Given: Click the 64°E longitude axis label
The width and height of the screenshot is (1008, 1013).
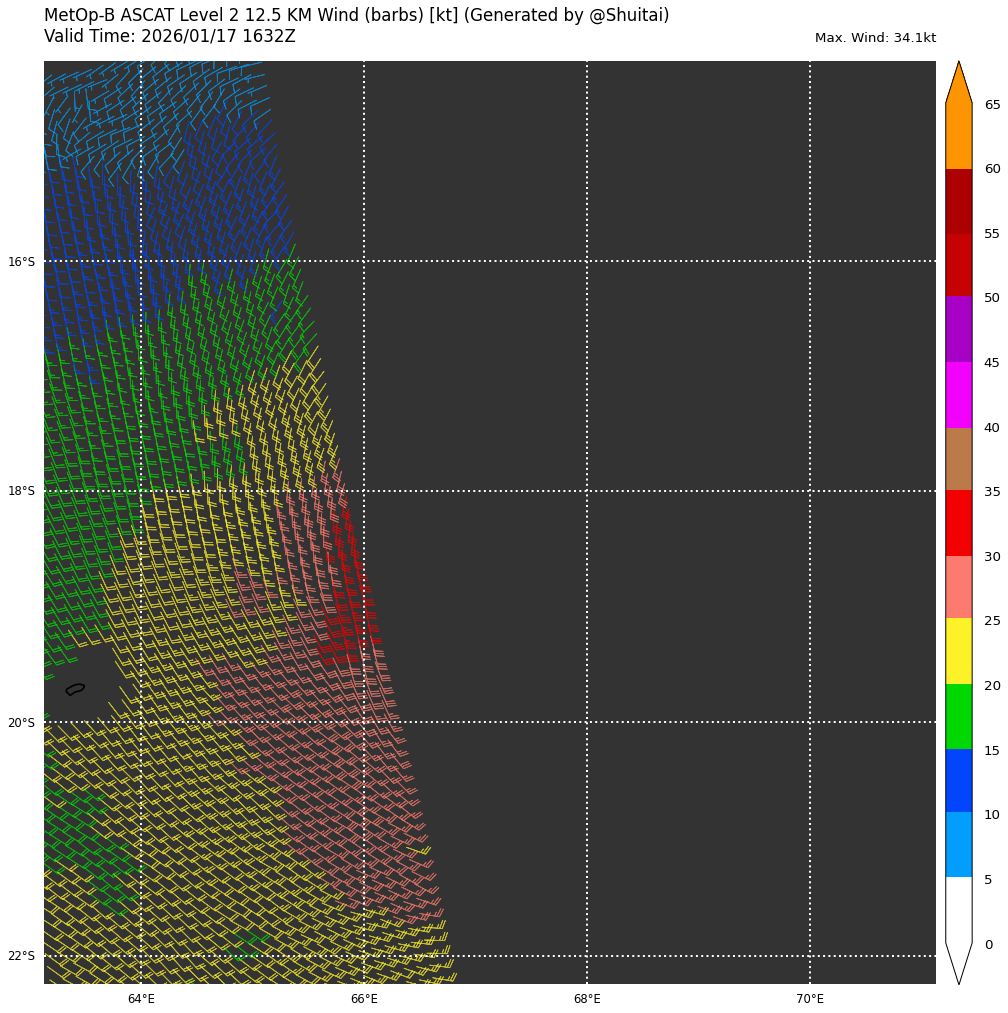Looking at the screenshot, I should coord(141,999).
